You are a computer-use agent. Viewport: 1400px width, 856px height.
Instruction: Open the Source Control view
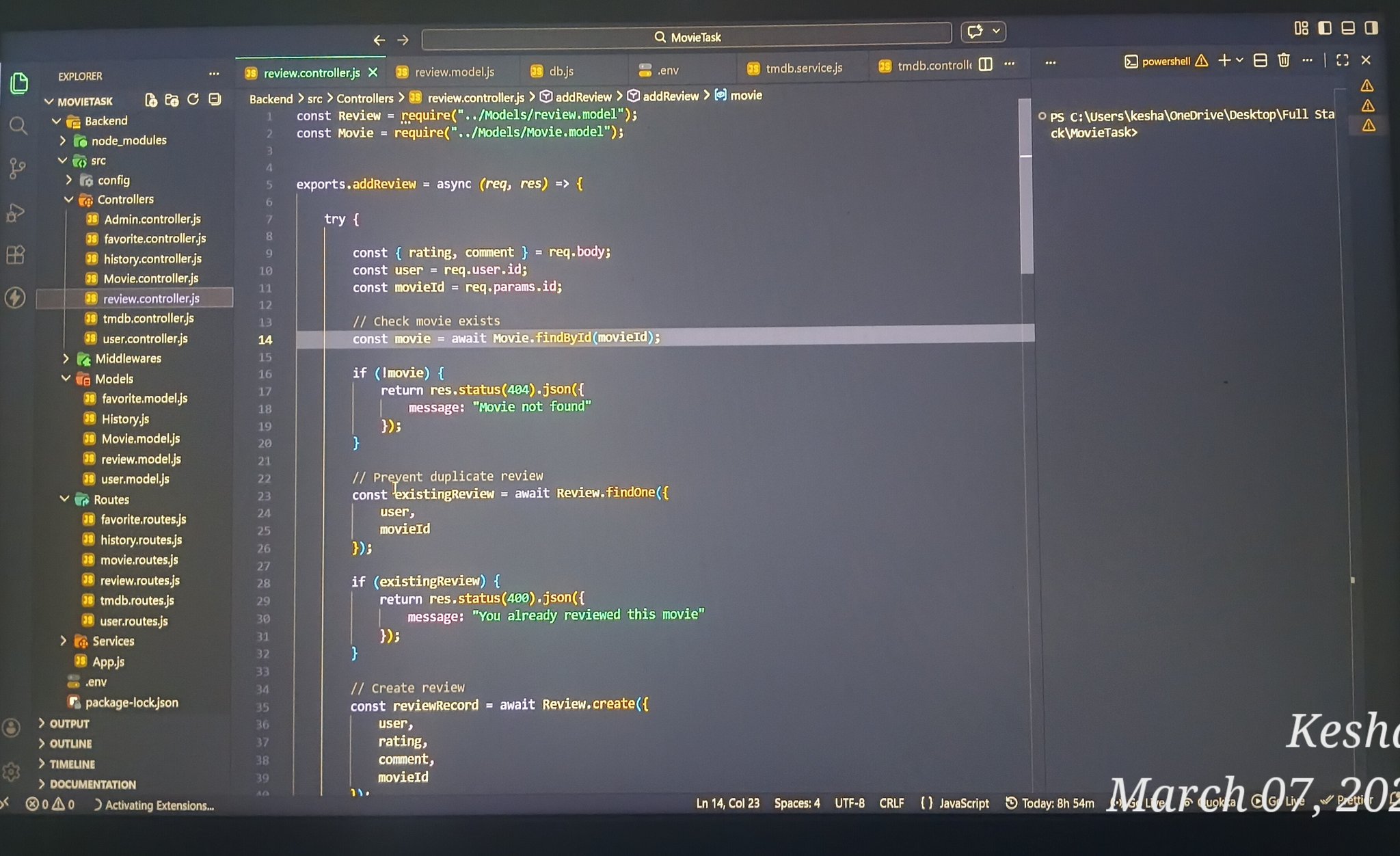17,168
